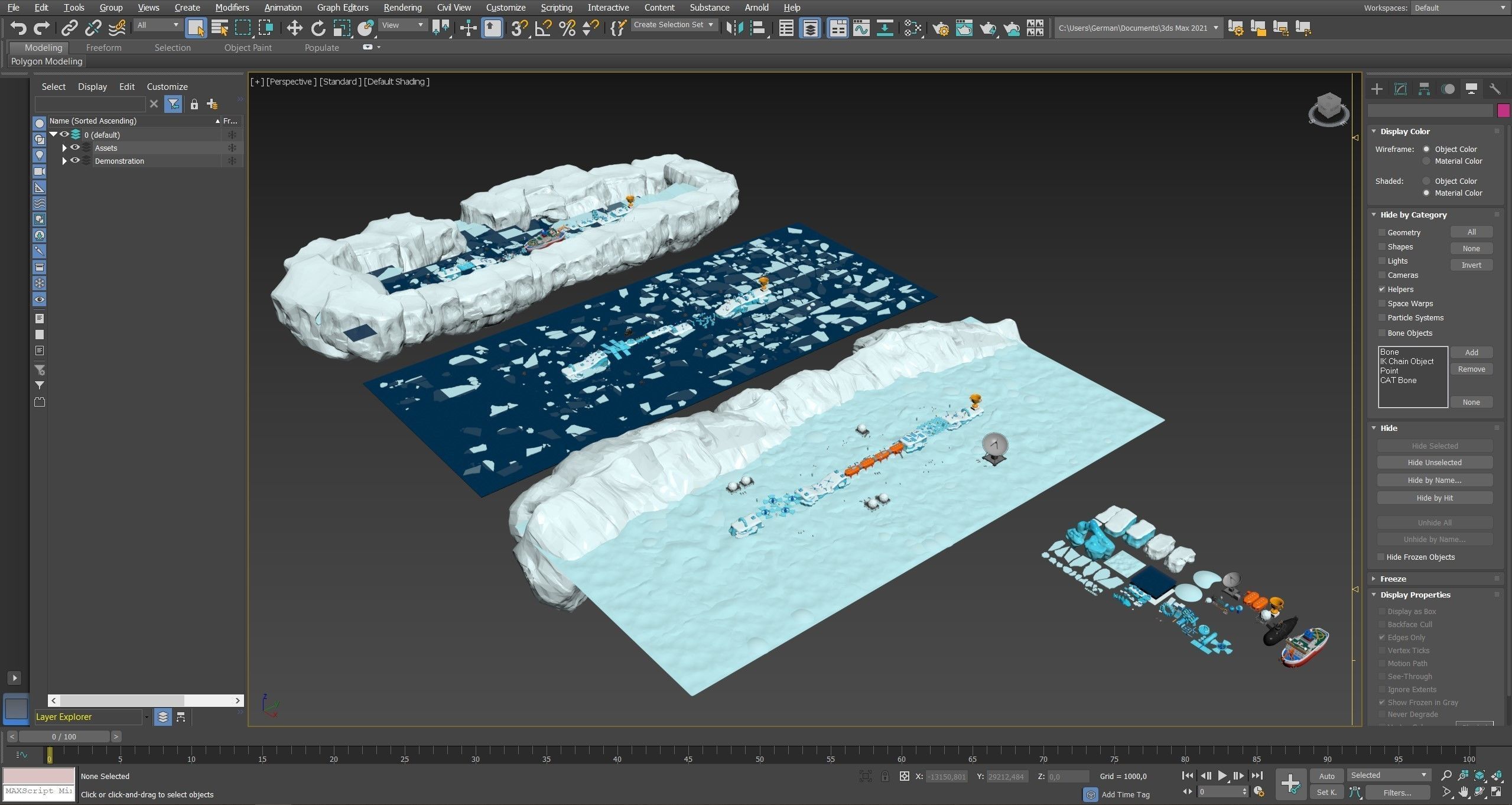Open the selection filter All dropdown
The width and height of the screenshot is (1512, 805).
pyautogui.click(x=157, y=25)
